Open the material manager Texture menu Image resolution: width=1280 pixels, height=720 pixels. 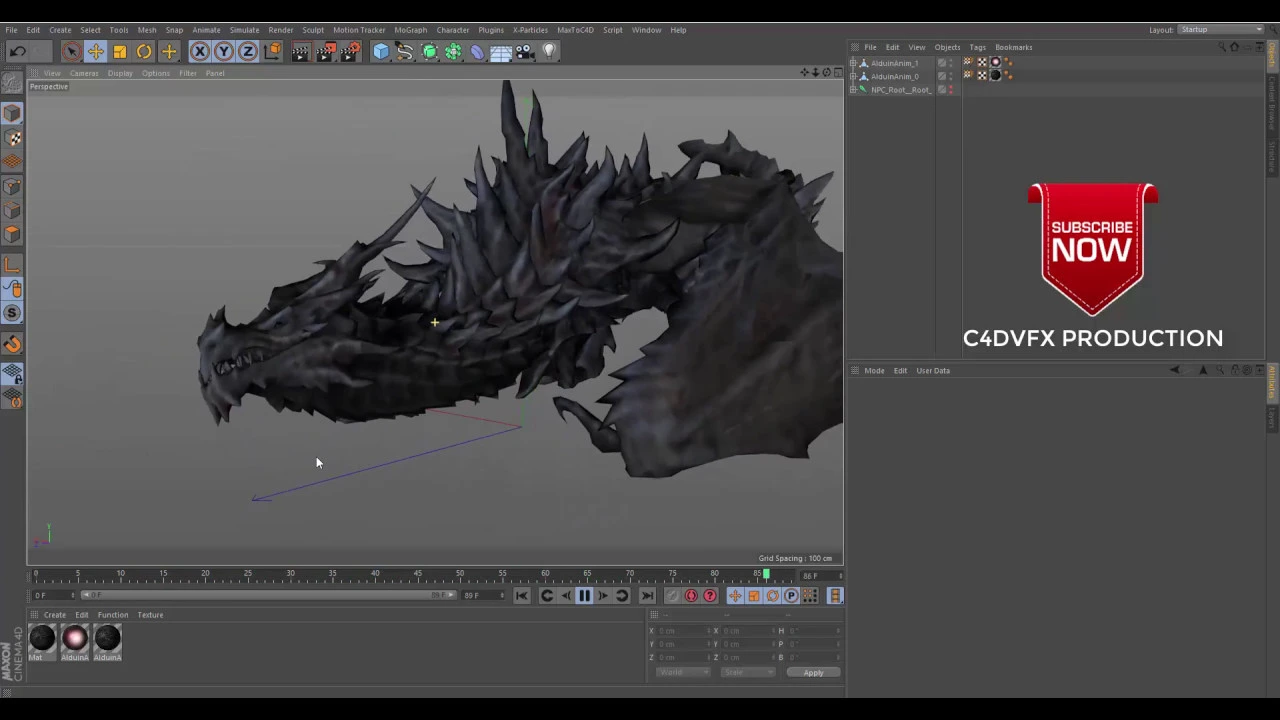[150, 615]
